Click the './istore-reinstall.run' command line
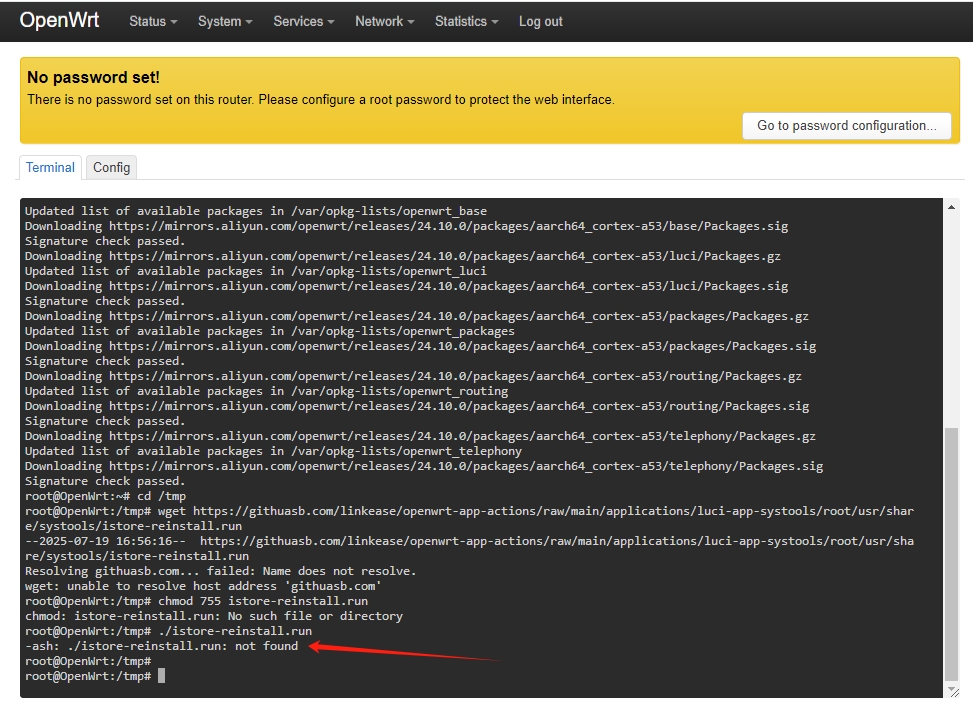 point(168,631)
